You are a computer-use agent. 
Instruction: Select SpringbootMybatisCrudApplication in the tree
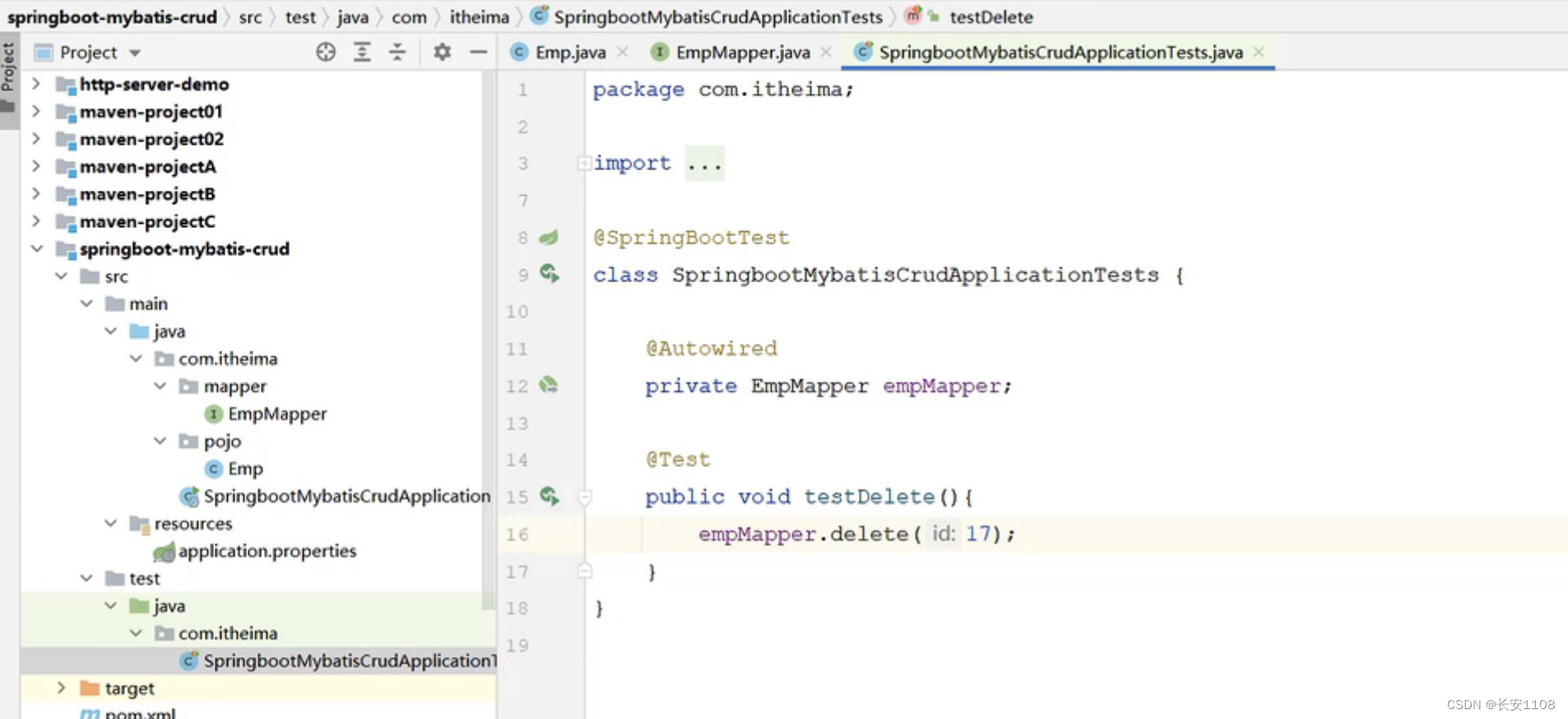click(x=346, y=496)
